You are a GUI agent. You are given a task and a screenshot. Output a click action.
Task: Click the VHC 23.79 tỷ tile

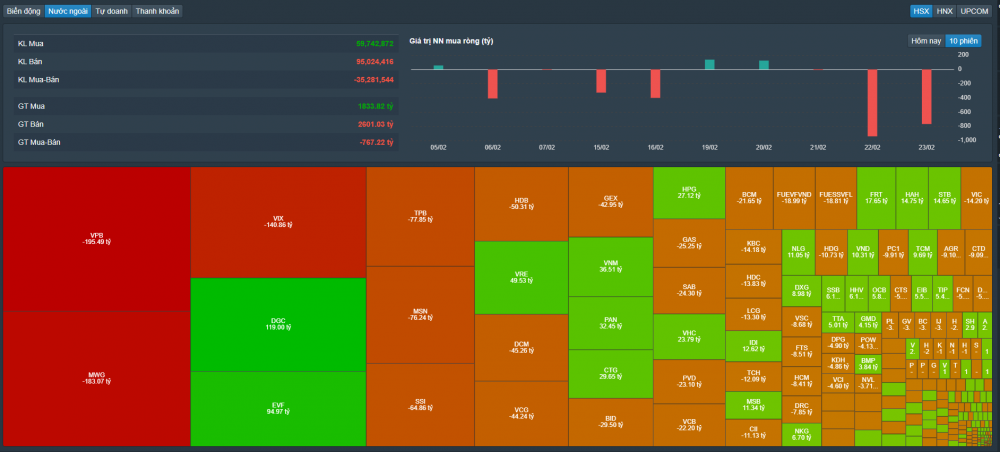tap(689, 337)
